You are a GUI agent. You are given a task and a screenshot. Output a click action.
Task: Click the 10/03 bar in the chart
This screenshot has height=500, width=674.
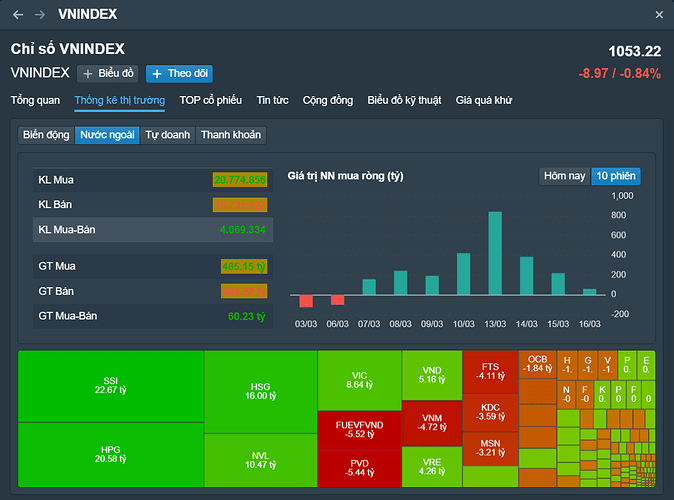(463, 274)
